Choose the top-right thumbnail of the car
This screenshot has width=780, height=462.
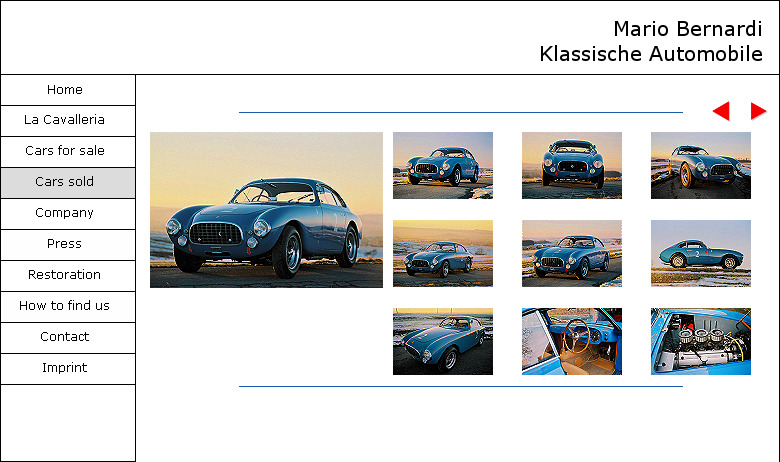coord(700,165)
